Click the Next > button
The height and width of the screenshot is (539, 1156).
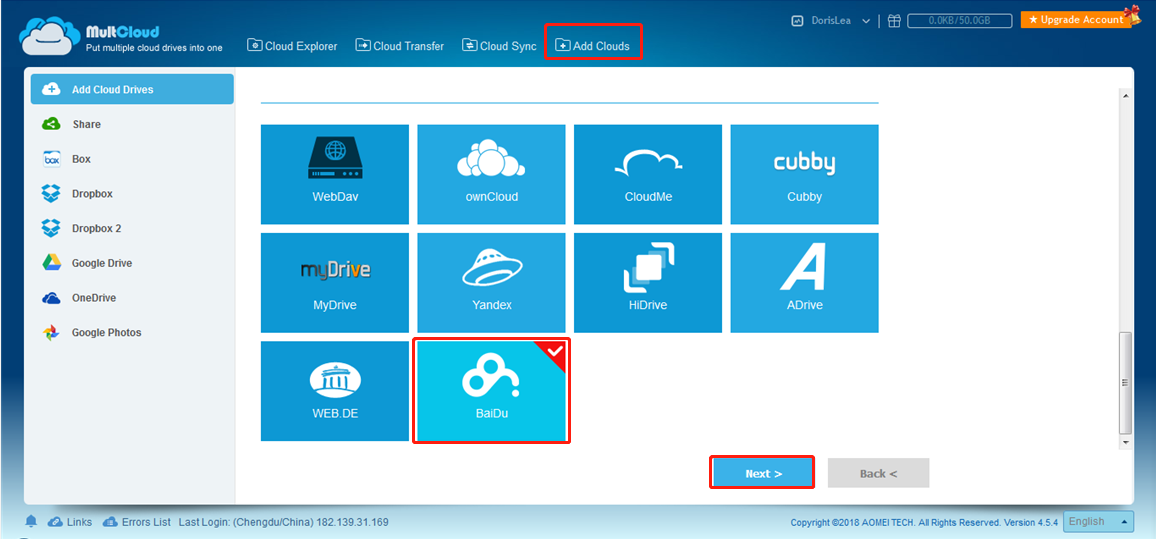pyautogui.click(x=762, y=473)
